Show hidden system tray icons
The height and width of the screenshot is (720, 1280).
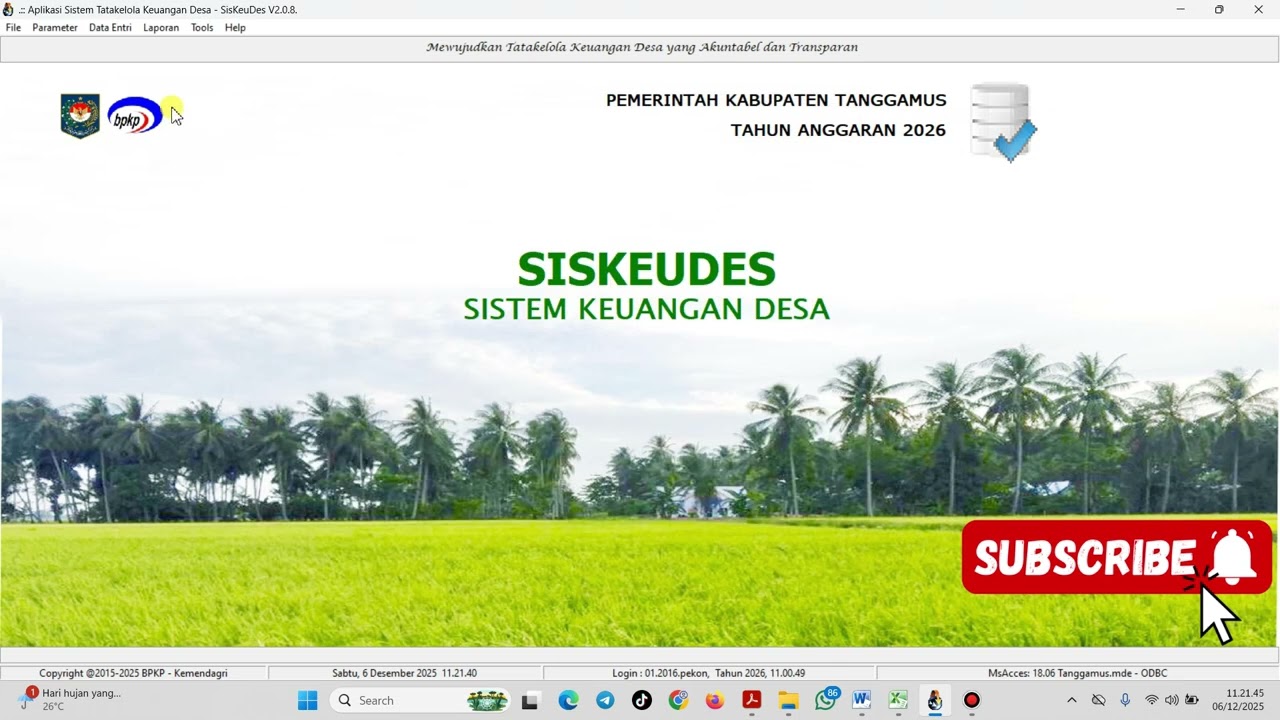(1072, 700)
